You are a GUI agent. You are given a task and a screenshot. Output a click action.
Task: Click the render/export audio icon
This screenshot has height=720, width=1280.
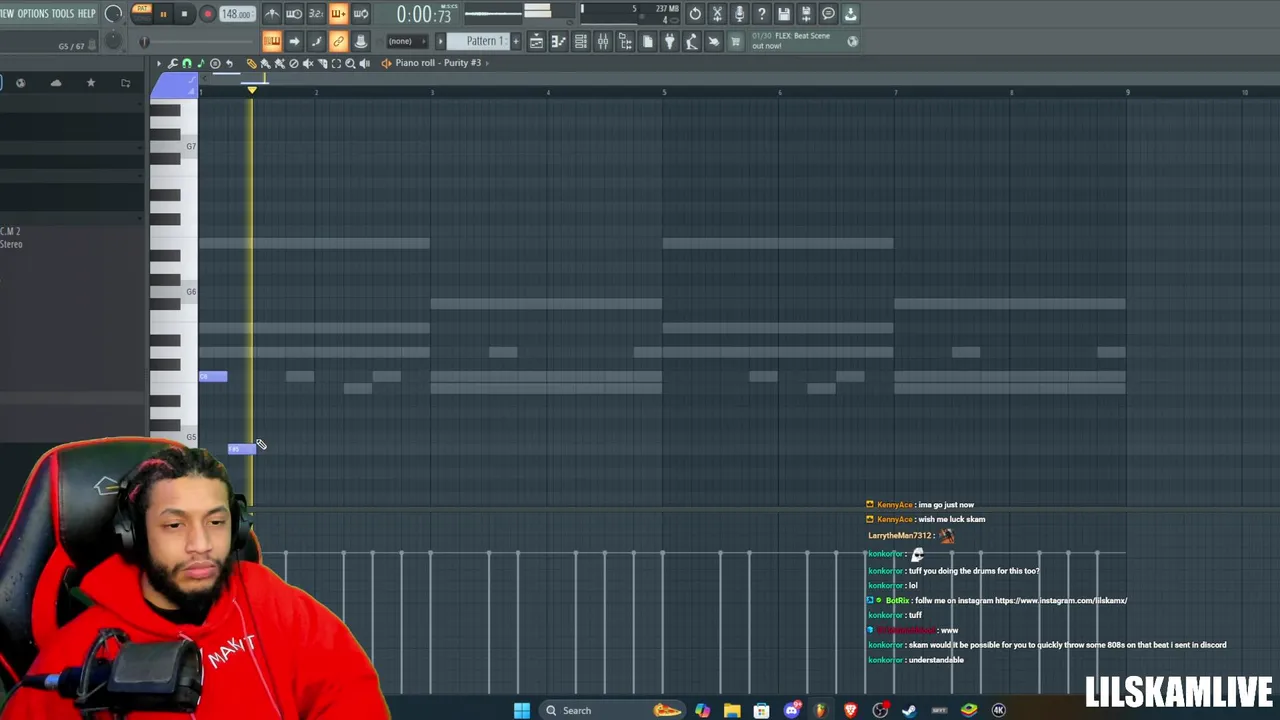point(806,14)
